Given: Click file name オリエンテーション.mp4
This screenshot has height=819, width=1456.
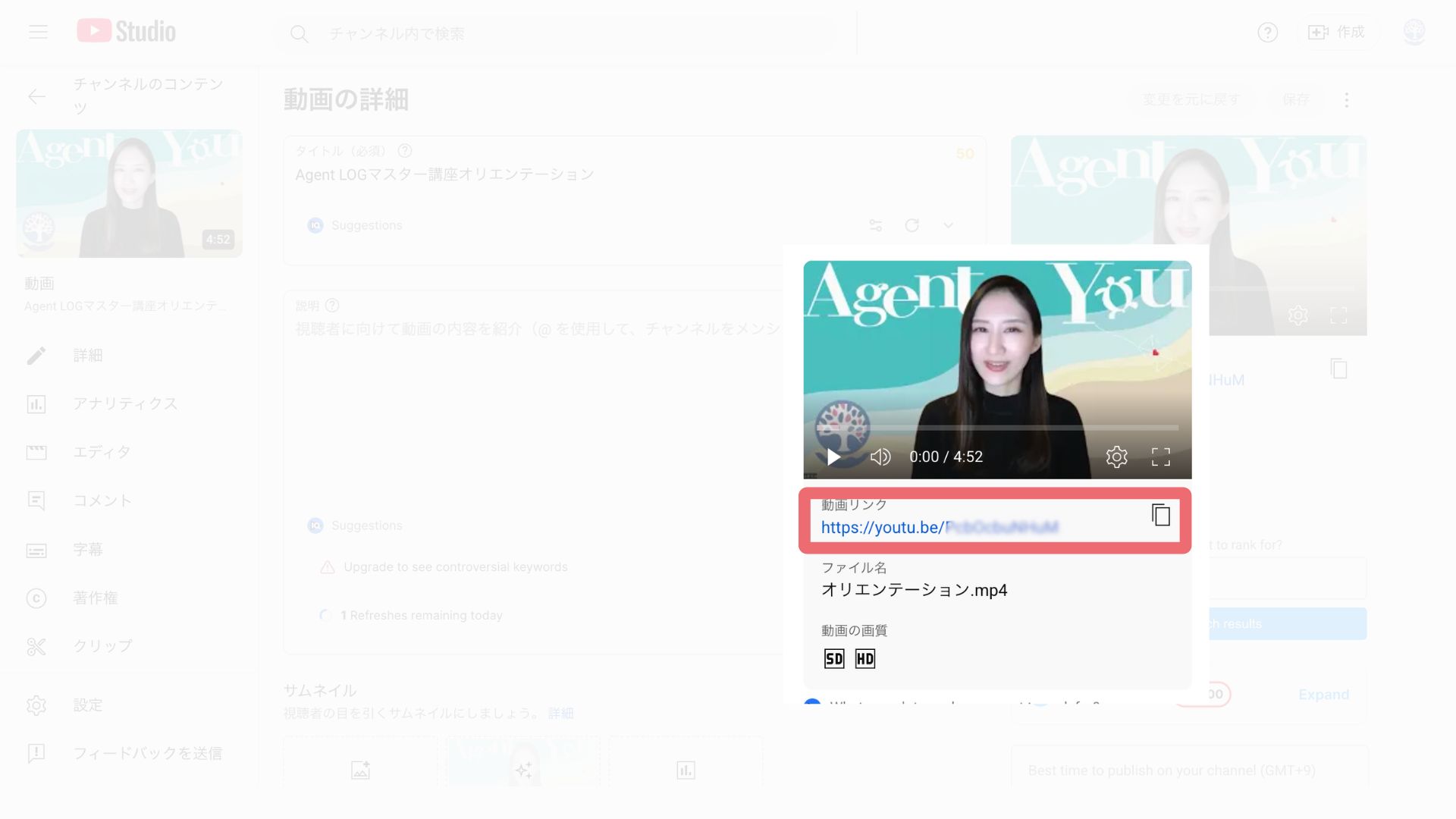Looking at the screenshot, I should coord(915,590).
